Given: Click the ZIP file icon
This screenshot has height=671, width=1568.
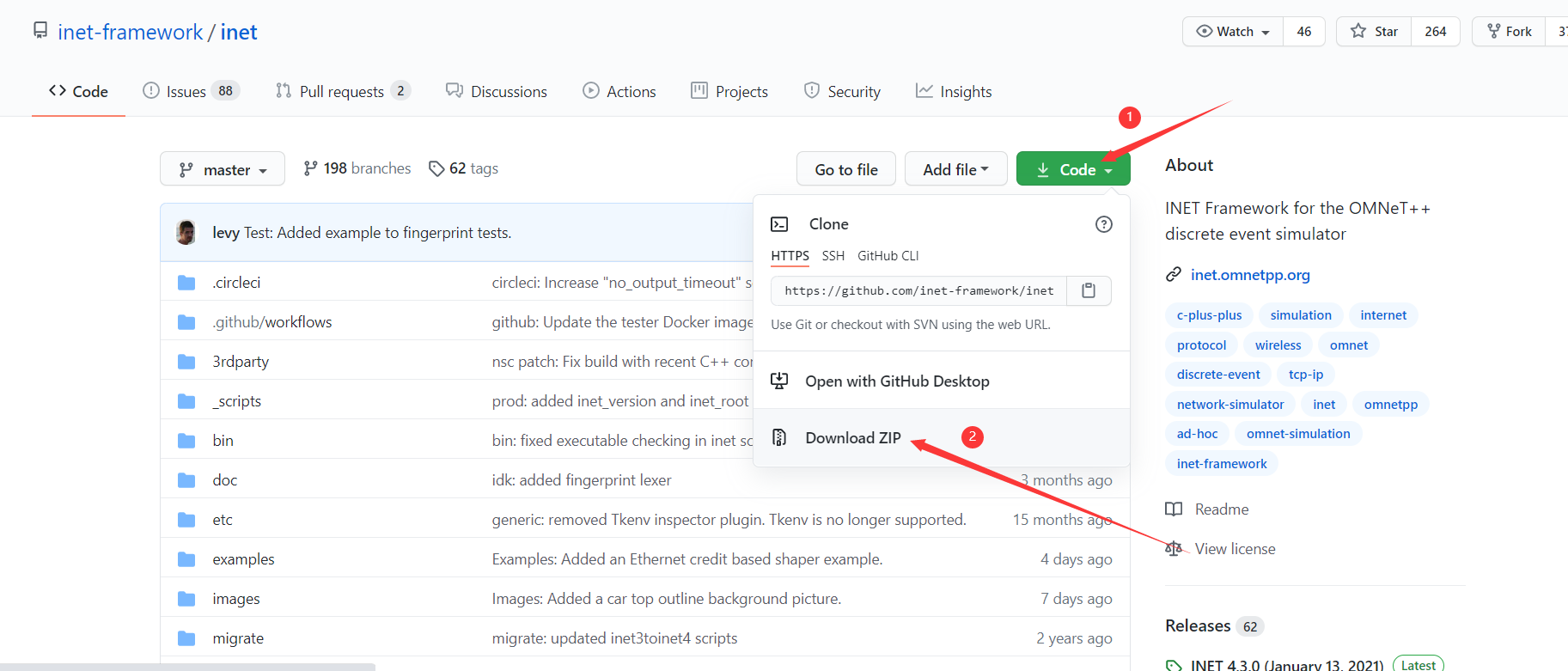Looking at the screenshot, I should pyautogui.click(x=779, y=437).
